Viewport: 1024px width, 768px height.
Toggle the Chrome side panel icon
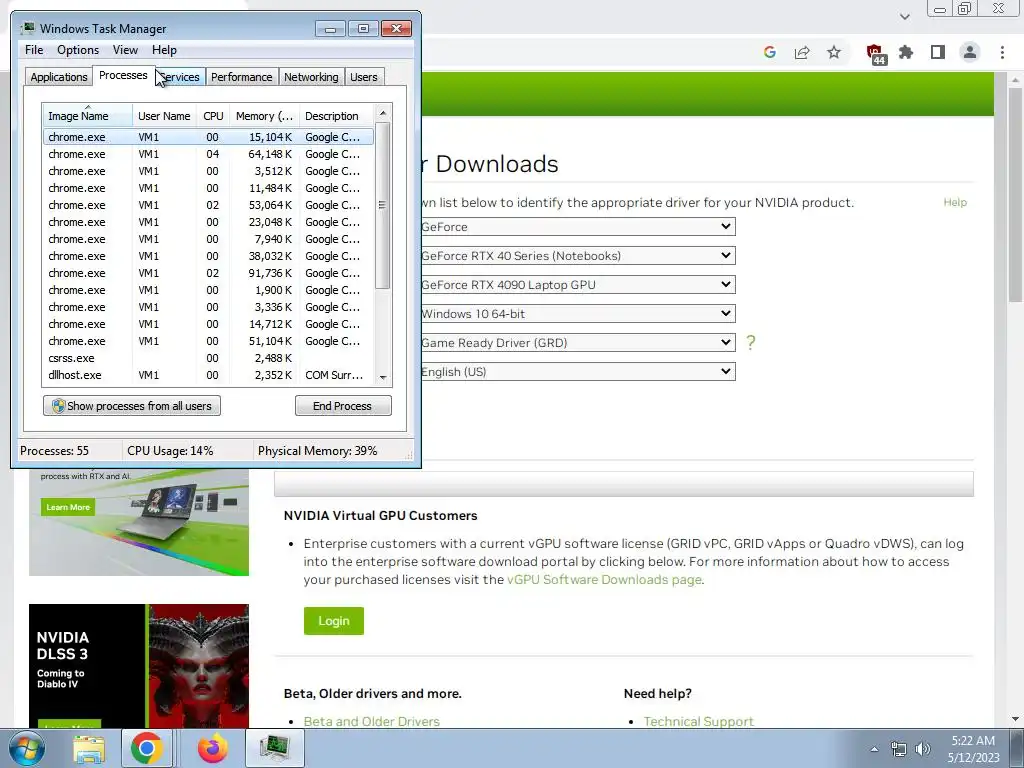(x=938, y=52)
